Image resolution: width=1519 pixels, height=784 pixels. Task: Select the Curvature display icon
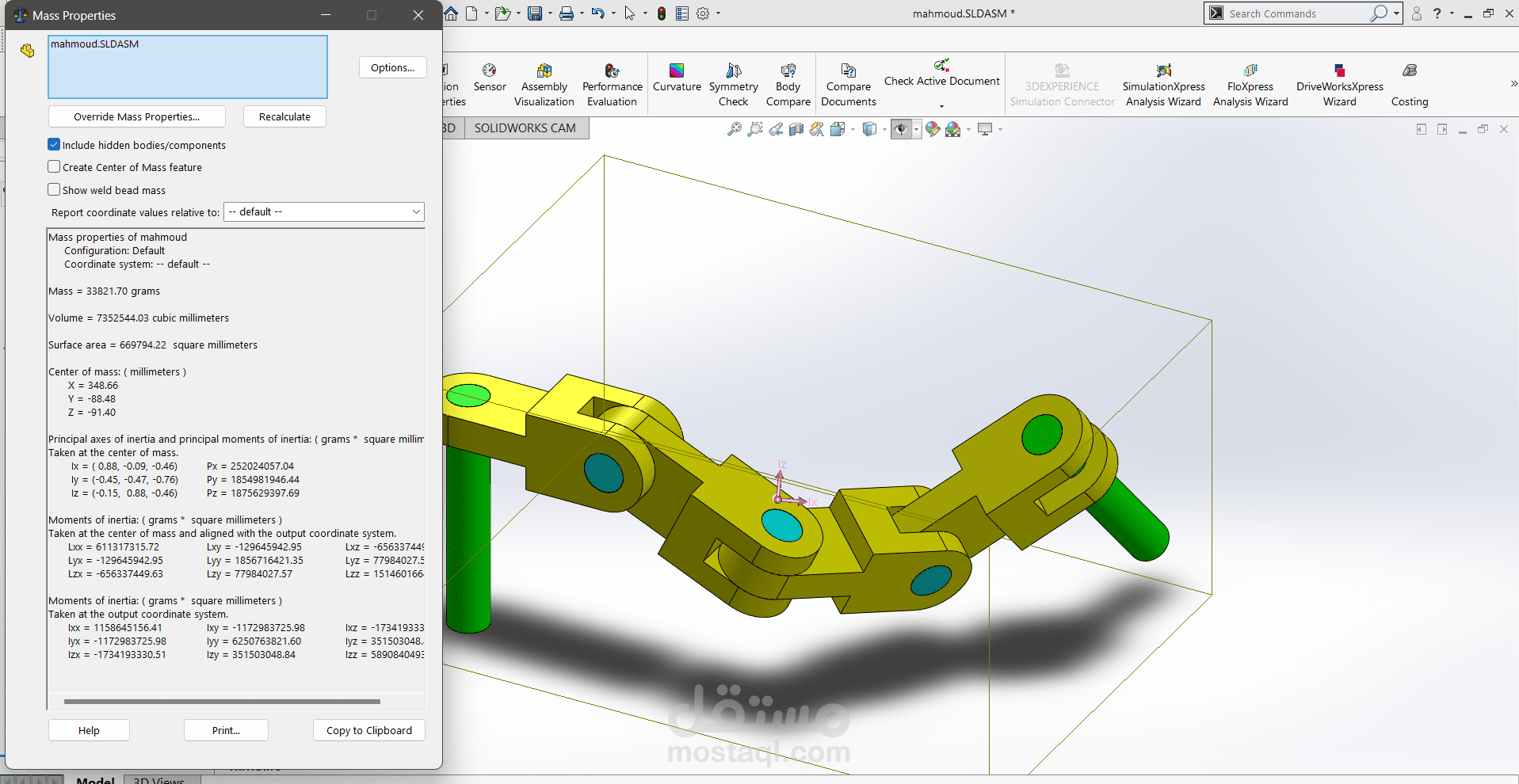tap(676, 84)
